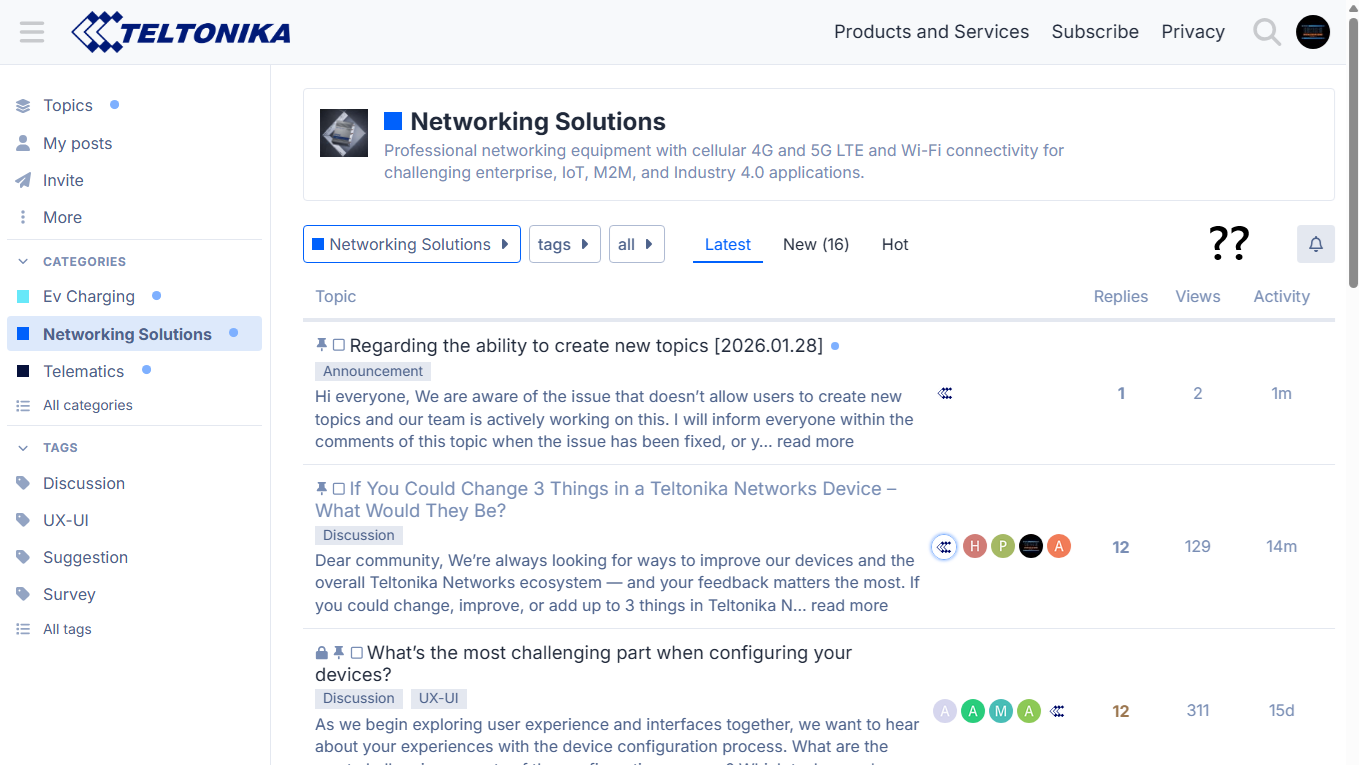Viewport: 1359px width, 765px height.
Task: Click the Subscribe link in header
Action: [x=1094, y=32]
